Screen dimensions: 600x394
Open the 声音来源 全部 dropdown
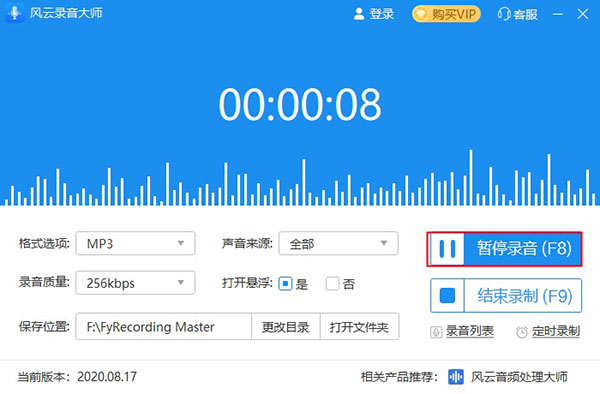point(339,243)
